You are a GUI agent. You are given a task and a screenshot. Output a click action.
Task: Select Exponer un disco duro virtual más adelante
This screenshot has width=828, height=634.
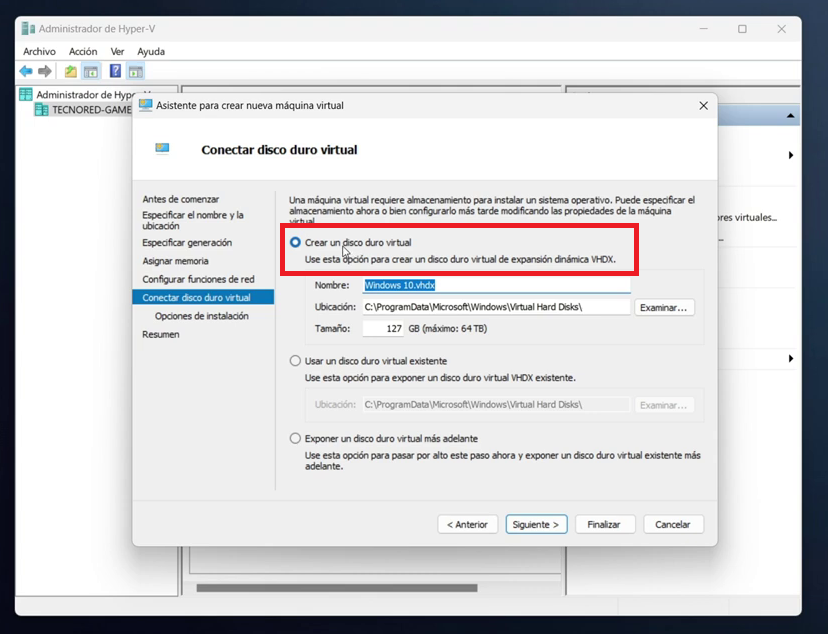point(295,438)
